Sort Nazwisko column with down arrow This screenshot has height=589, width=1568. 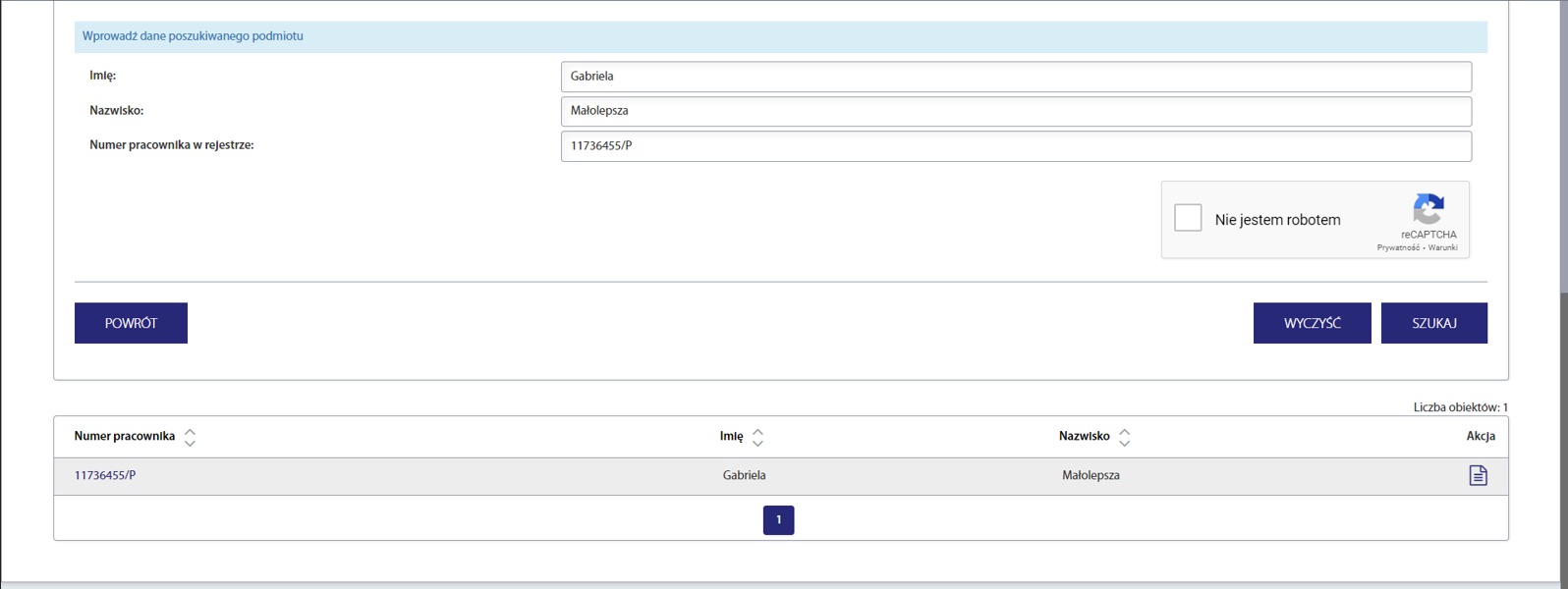pyautogui.click(x=1125, y=444)
